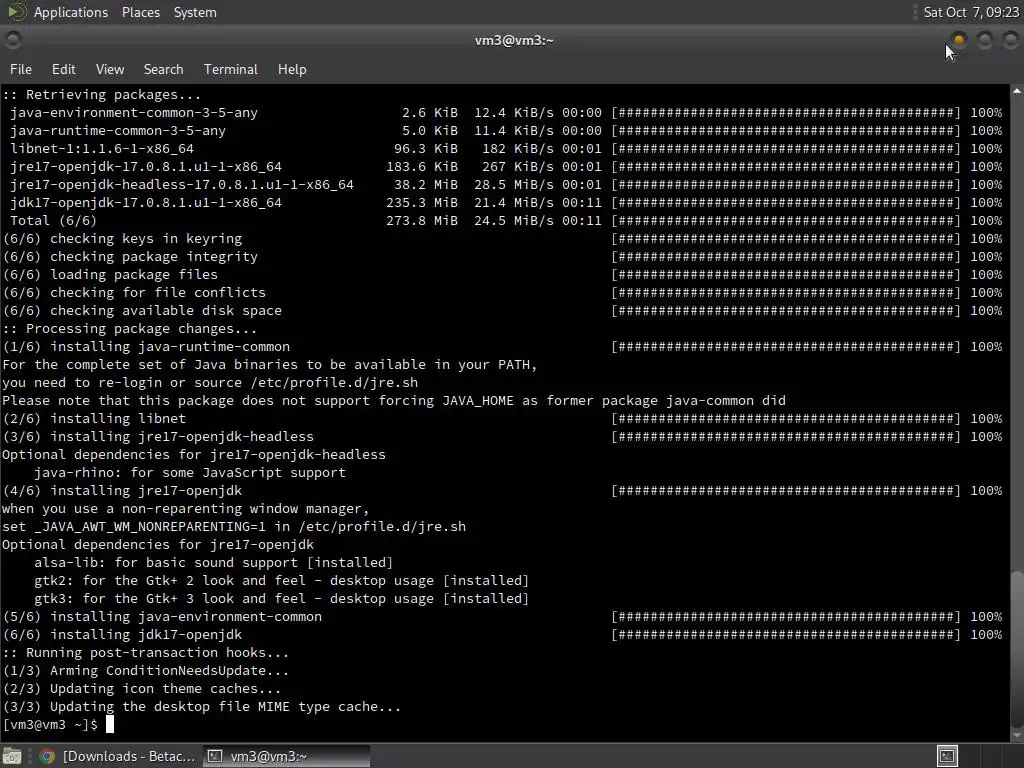Click the '235.3 MiB' size value
1024x768 pixels.
pos(422,202)
